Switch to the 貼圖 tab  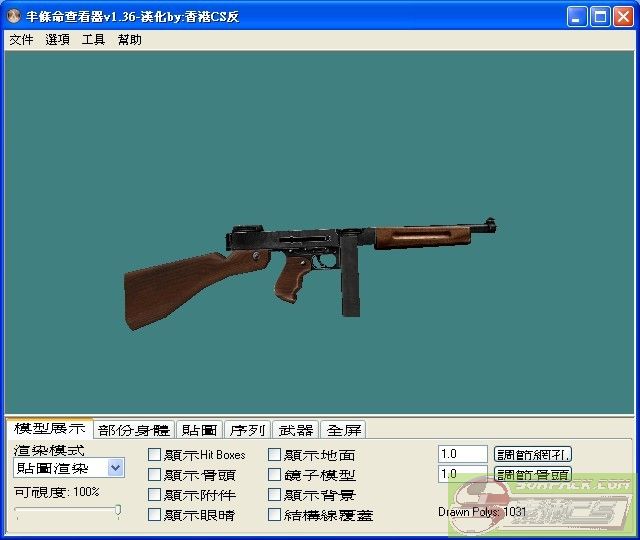[x=199, y=430]
